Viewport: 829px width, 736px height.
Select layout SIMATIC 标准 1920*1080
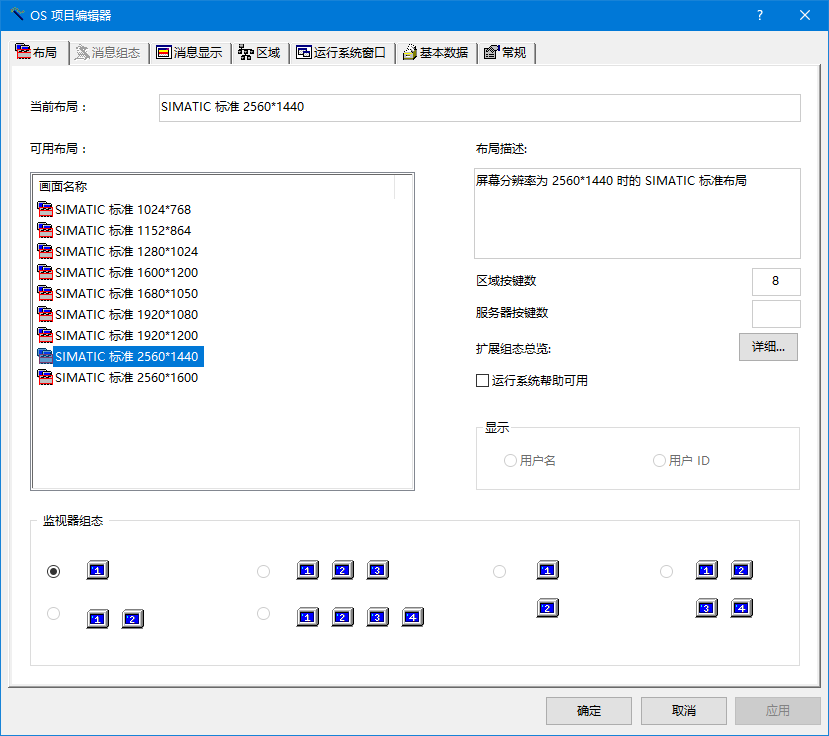[126, 315]
